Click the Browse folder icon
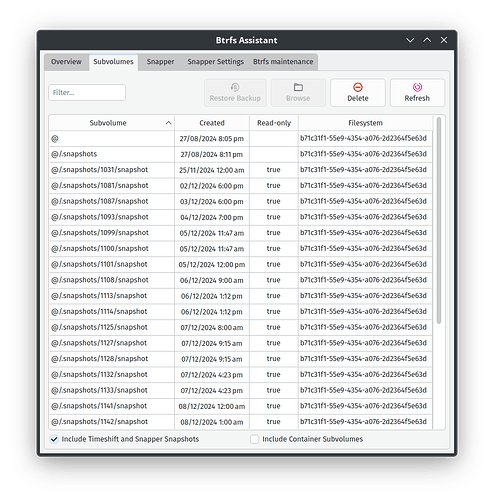The height and width of the screenshot is (500, 494). pos(298,87)
